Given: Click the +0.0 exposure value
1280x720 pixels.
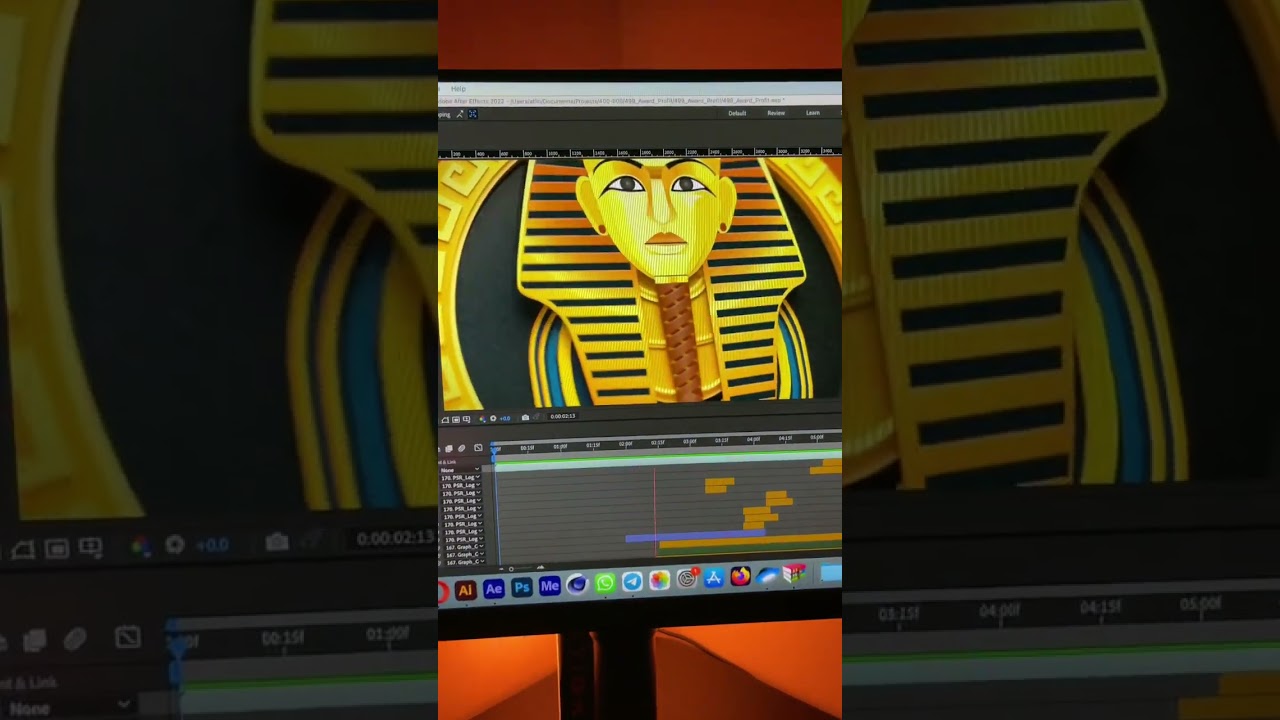Looking at the screenshot, I should click(505, 418).
